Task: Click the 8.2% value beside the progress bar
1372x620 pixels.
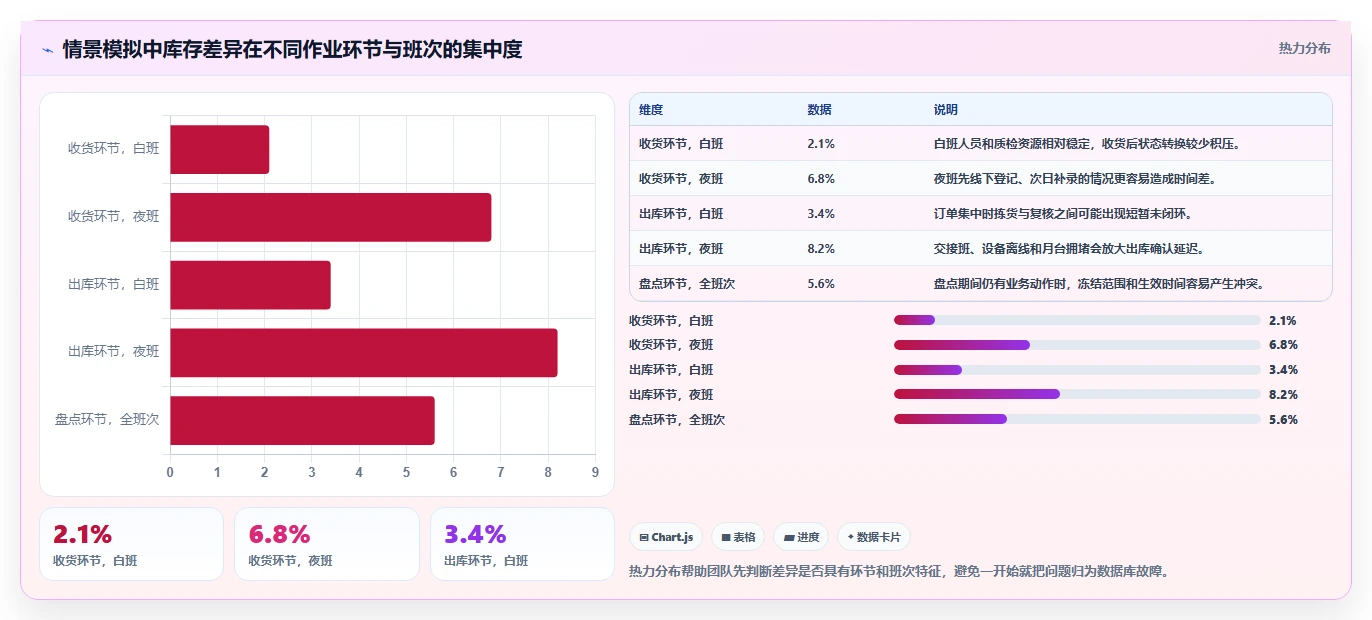Action: pos(1283,395)
